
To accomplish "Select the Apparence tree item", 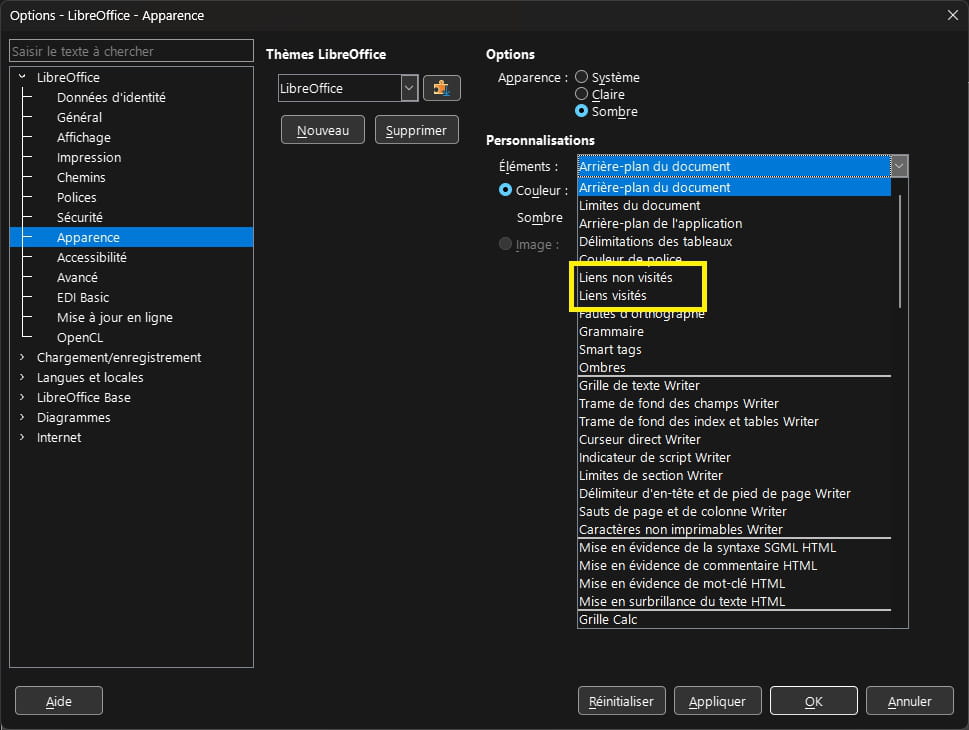I will point(132,237).
